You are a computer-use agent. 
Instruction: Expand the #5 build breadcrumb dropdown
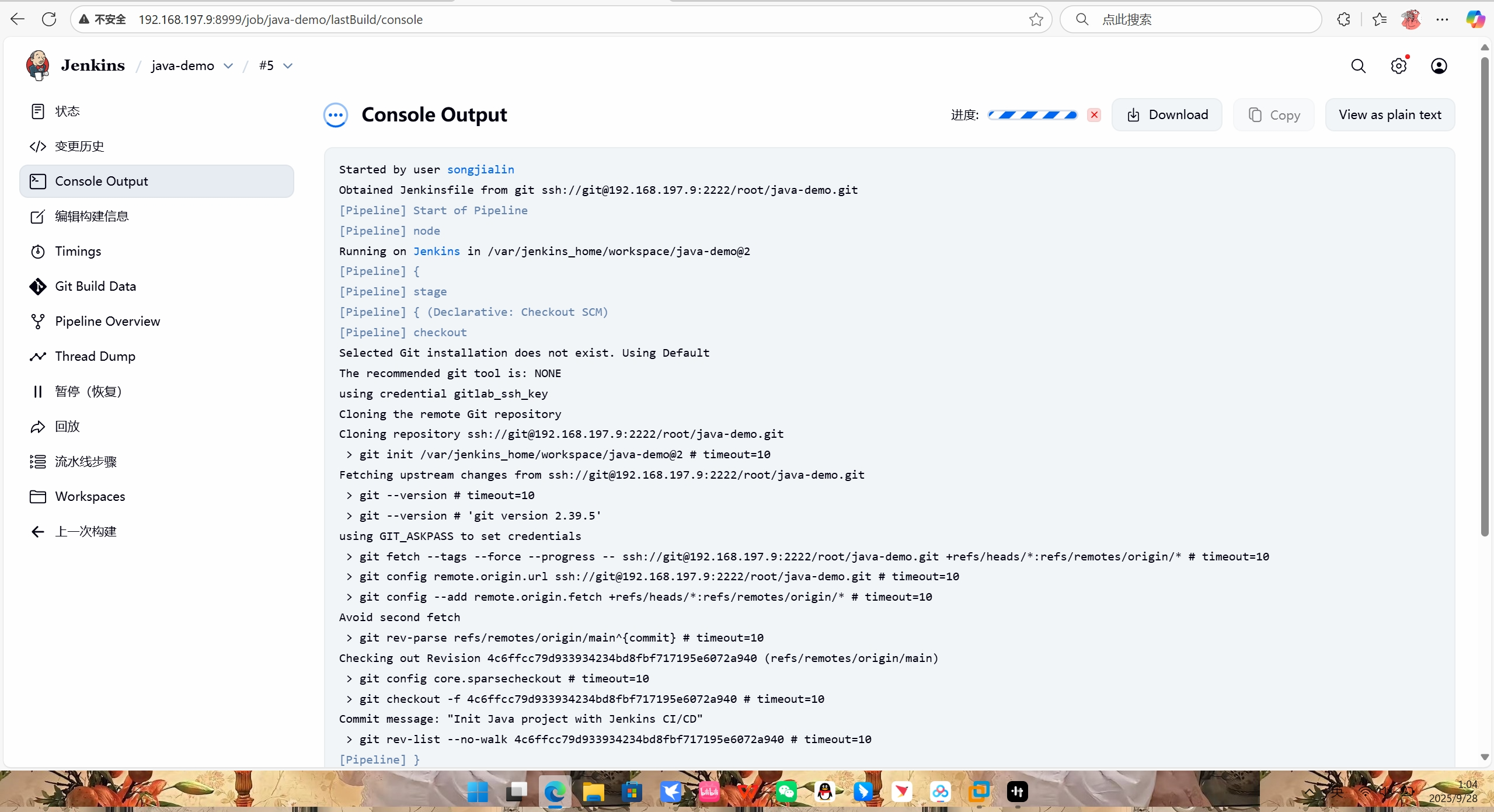click(x=288, y=66)
